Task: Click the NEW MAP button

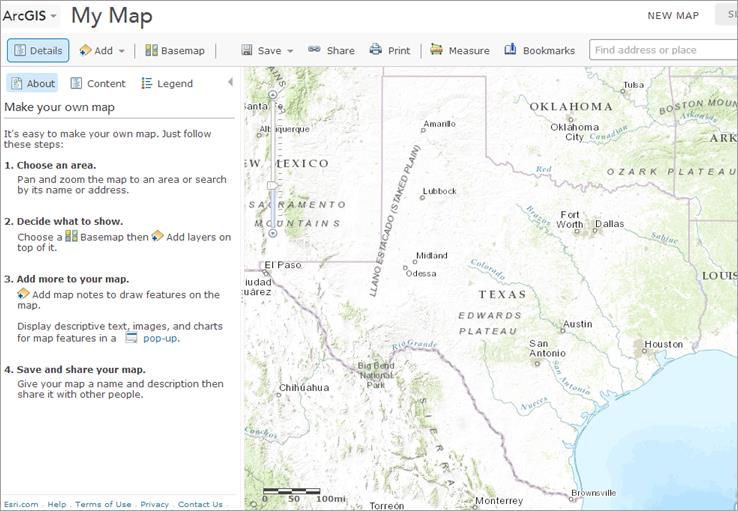Action: pyautogui.click(x=673, y=16)
